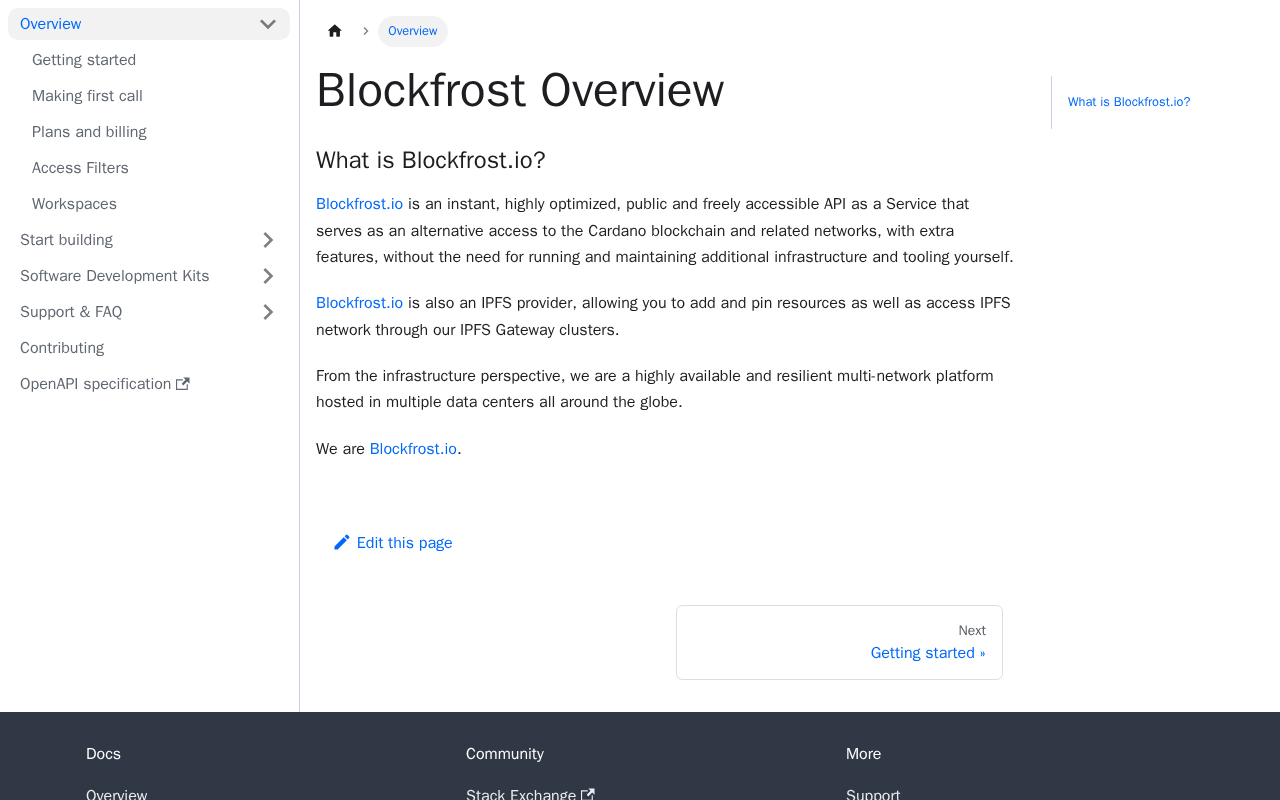Expand the Start building section arrow

pos(268,240)
